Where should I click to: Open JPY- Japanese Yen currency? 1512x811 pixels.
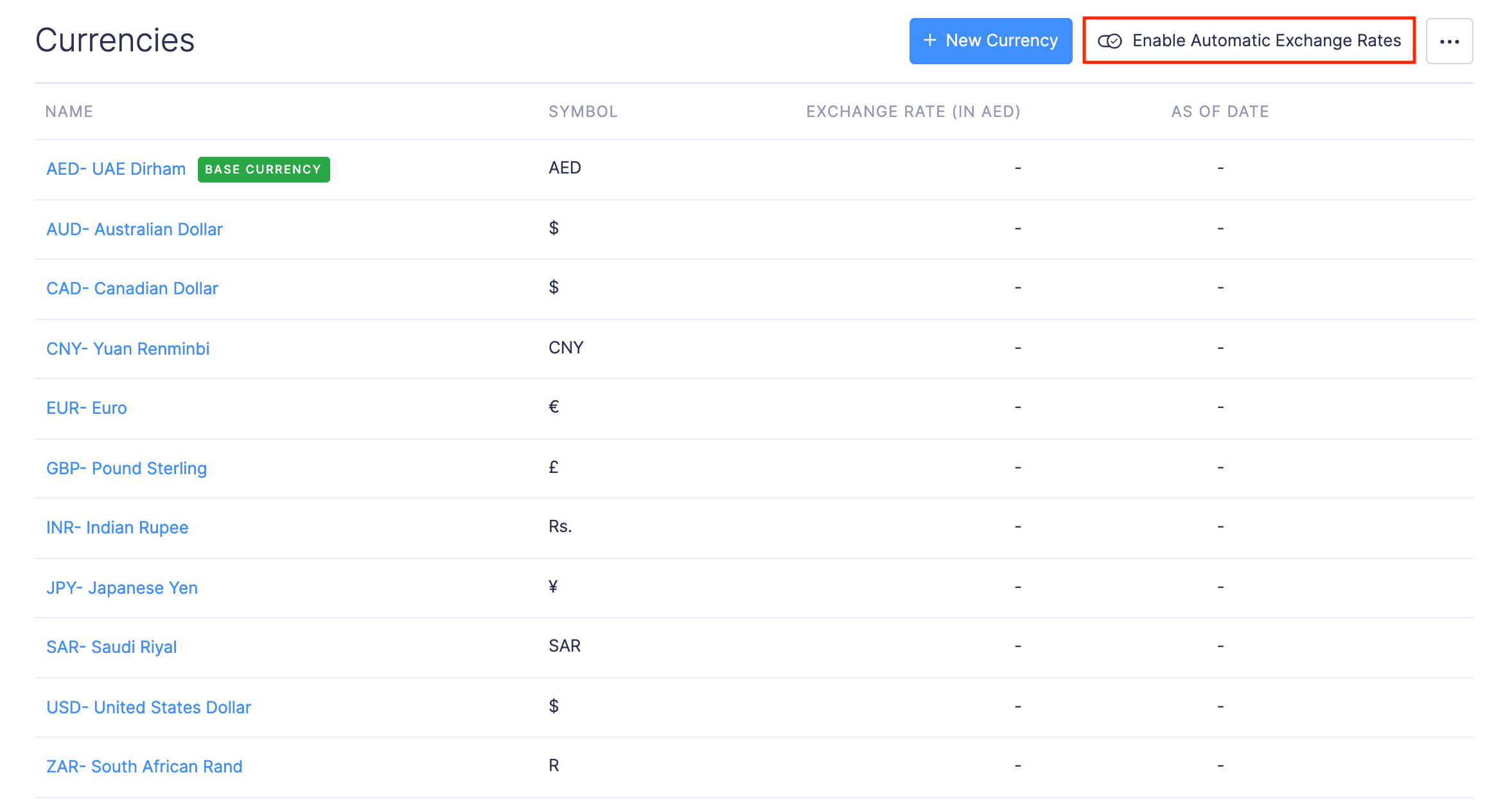pyautogui.click(x=121, y=588)
